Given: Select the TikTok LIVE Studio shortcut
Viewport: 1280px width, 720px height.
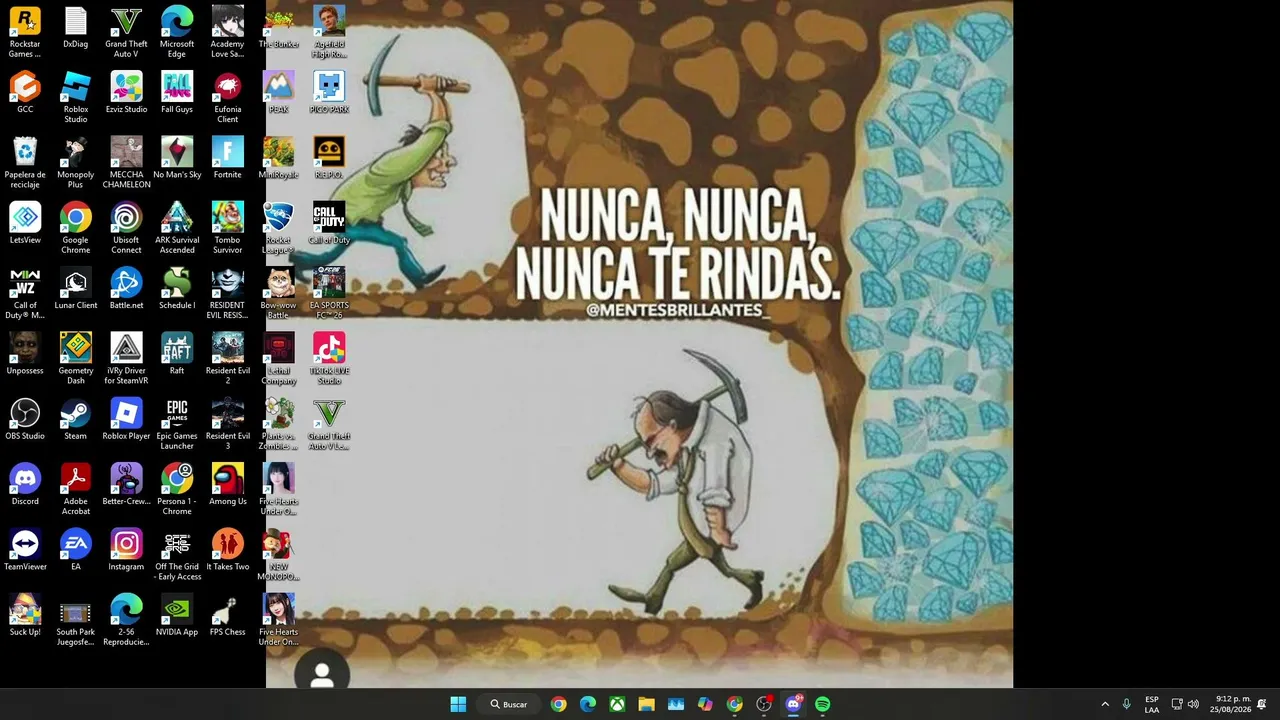Looking at the screenshot, I should click(x=329, y=359).
